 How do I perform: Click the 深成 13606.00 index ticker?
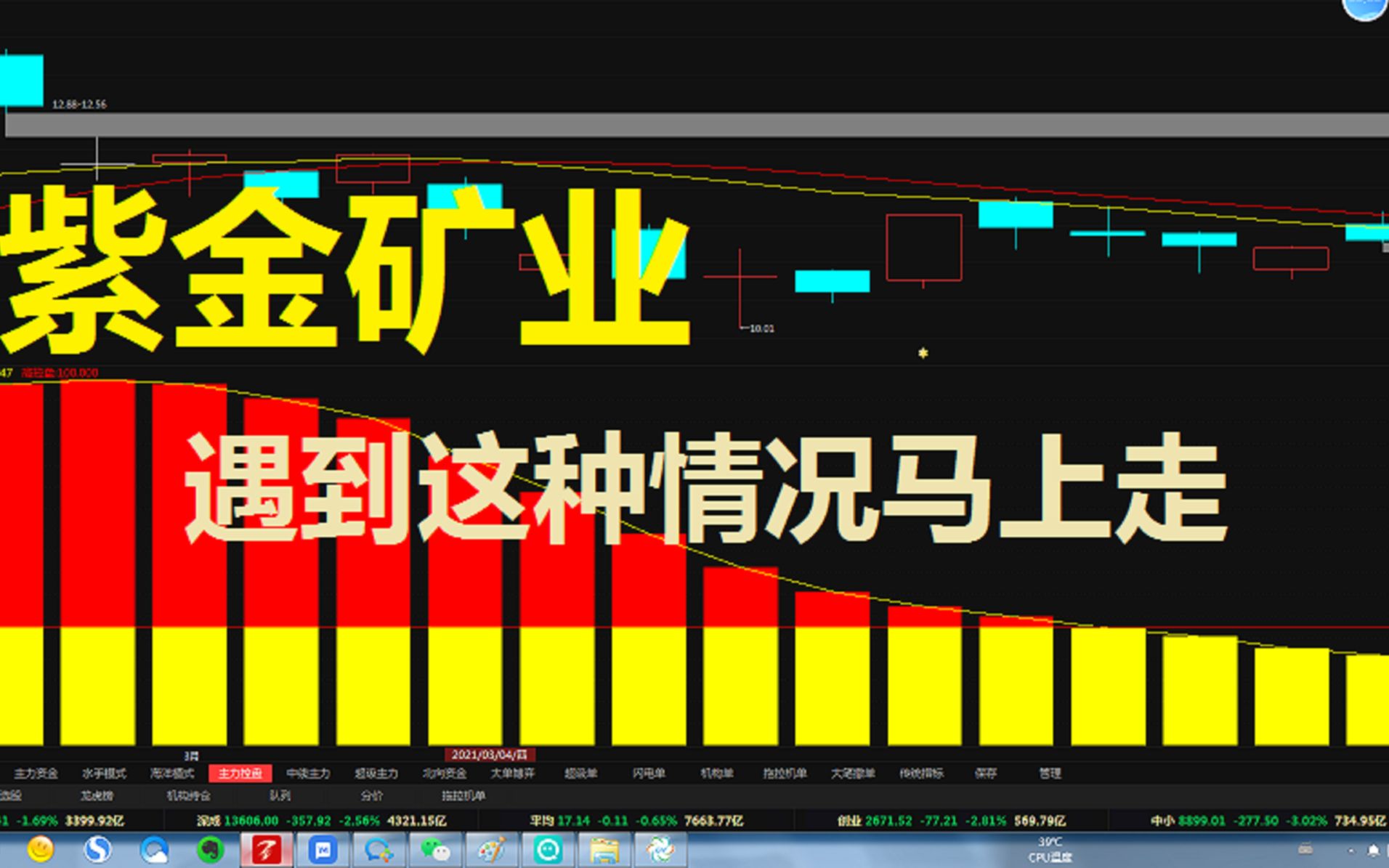tap(321, 821)
